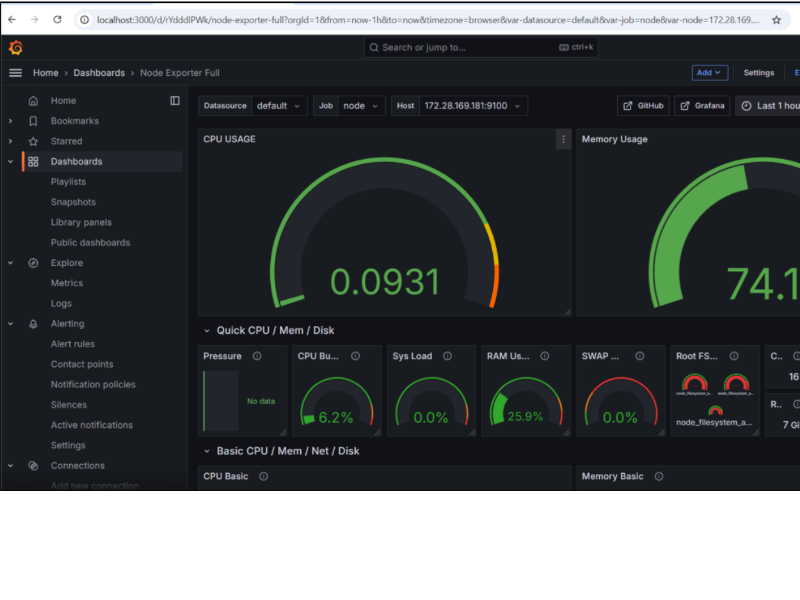Expand the Bookmarks section chevron
This screenshot has width=800, height=600.
11,121
